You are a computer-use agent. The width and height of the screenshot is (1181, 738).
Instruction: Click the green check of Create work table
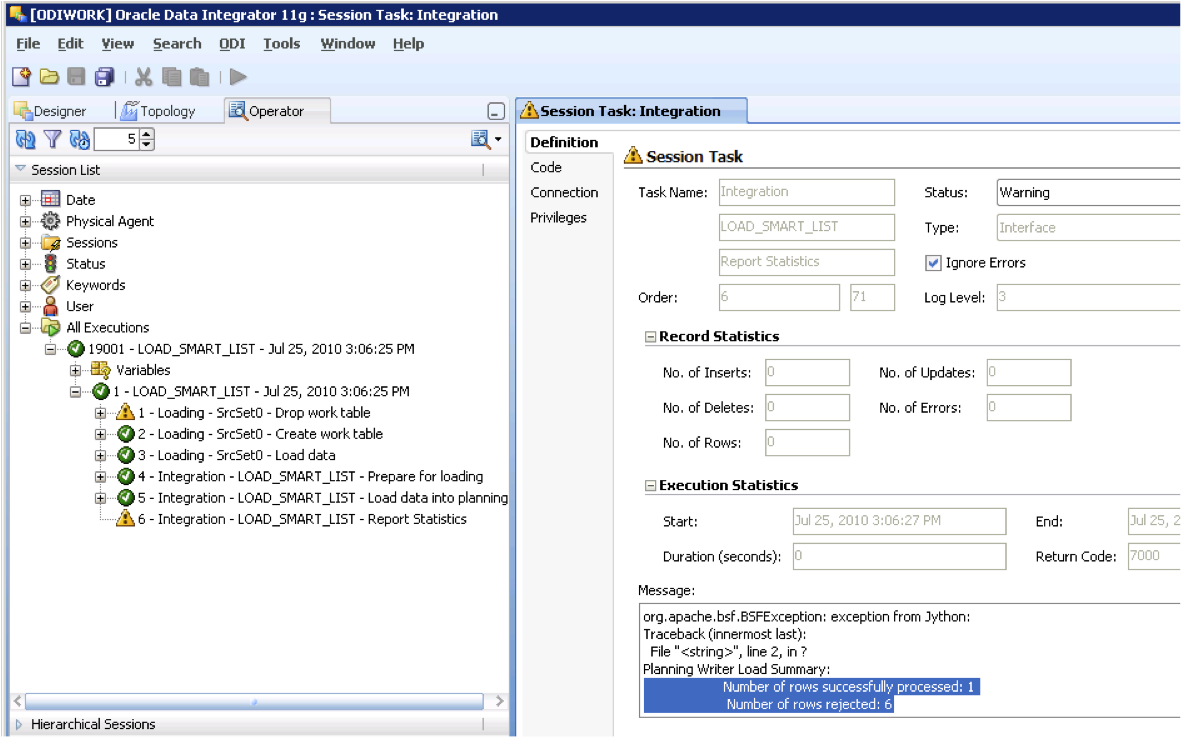click(x=126, y=434)
